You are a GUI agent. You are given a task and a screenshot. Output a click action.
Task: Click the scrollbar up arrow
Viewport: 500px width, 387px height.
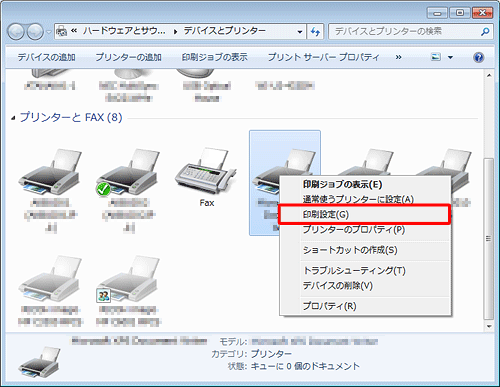(x=489, y=76)
